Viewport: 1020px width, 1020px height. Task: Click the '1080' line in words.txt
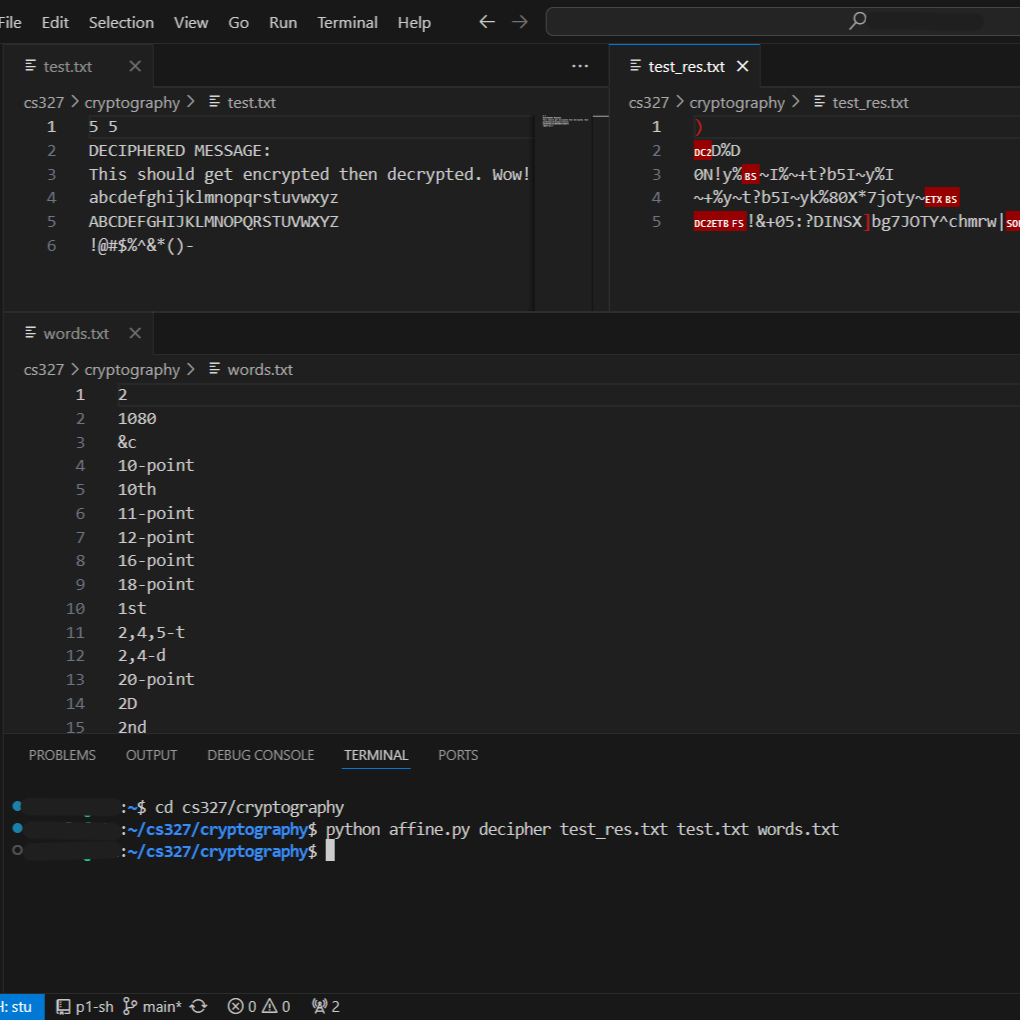tap(137, 418)
